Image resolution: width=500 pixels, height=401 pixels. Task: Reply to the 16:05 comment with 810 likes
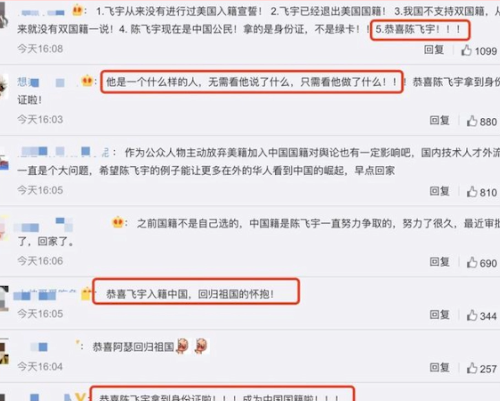pyautogui.click(x=439, y=191)
